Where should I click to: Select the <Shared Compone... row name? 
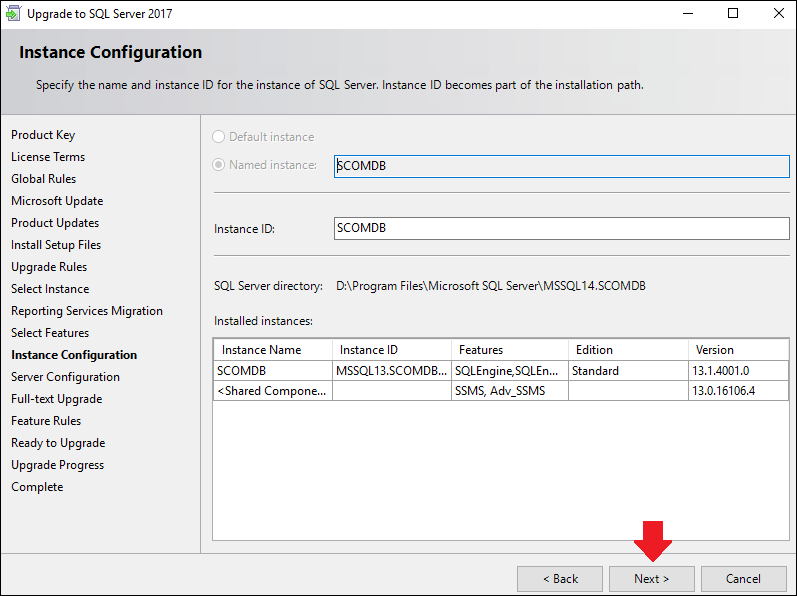tap(273, 391)
